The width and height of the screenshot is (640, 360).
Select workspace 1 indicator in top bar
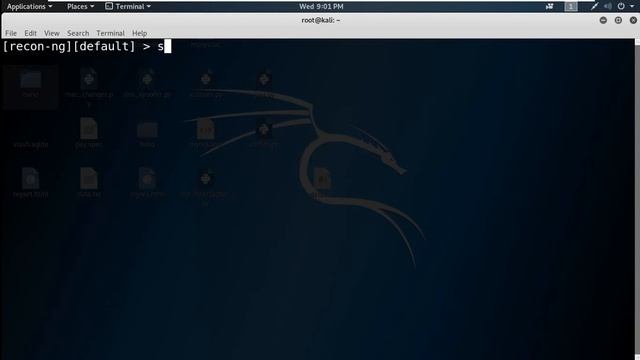[571, 6]
